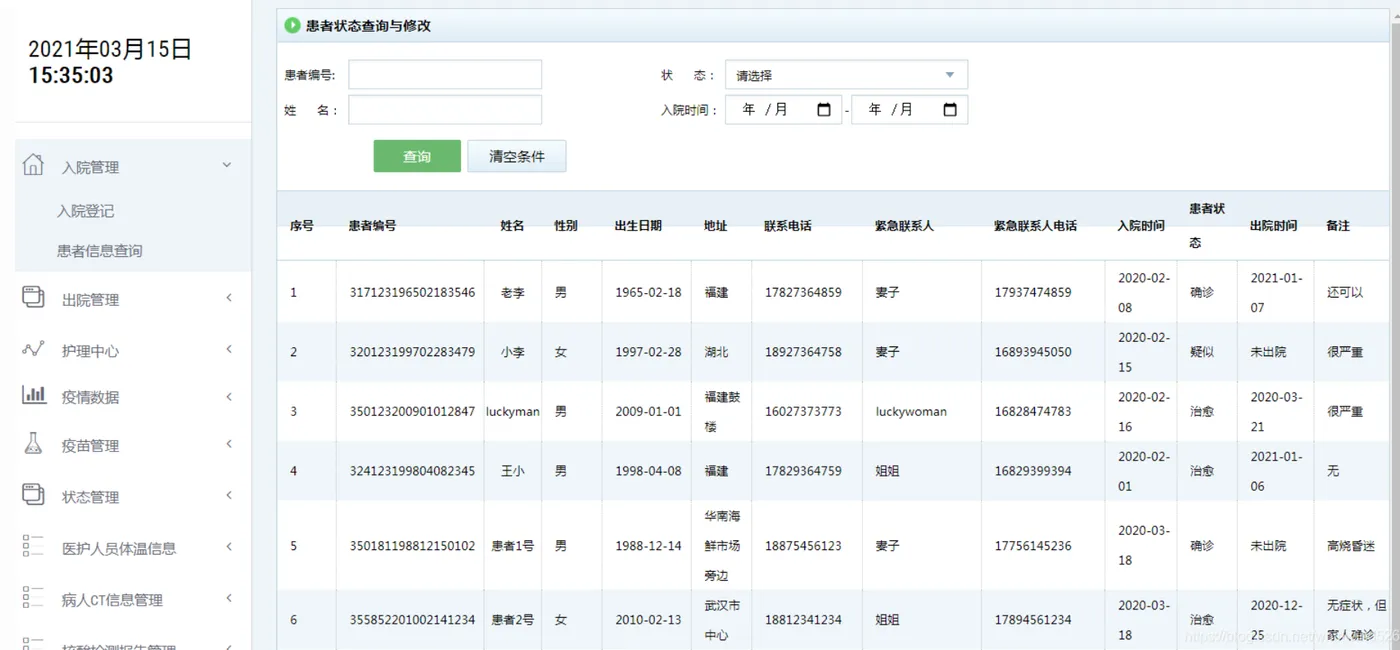
Task: Click the window icon beside 状态管理
Action: 33,494
